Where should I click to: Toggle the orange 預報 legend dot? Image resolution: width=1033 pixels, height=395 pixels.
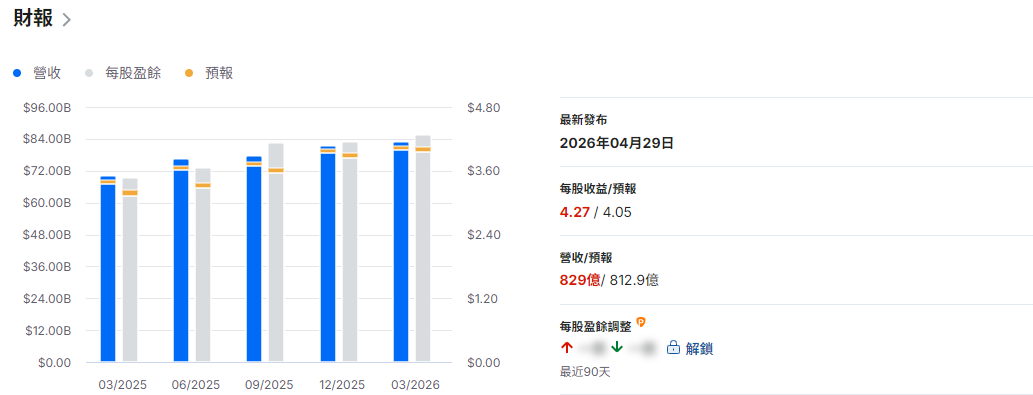pyautogui.click(x=190, y=74)
